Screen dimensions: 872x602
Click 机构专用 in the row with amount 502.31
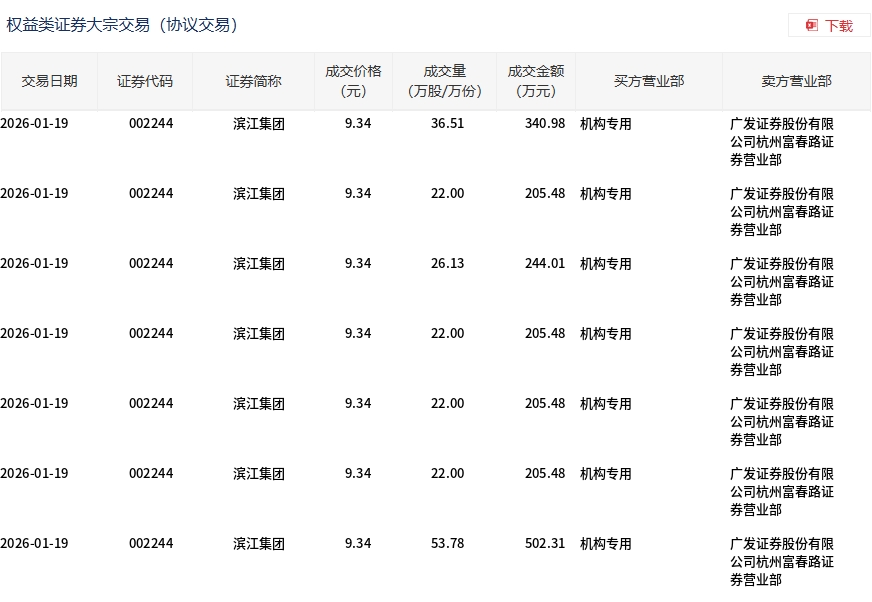click(x=606, y=544)
